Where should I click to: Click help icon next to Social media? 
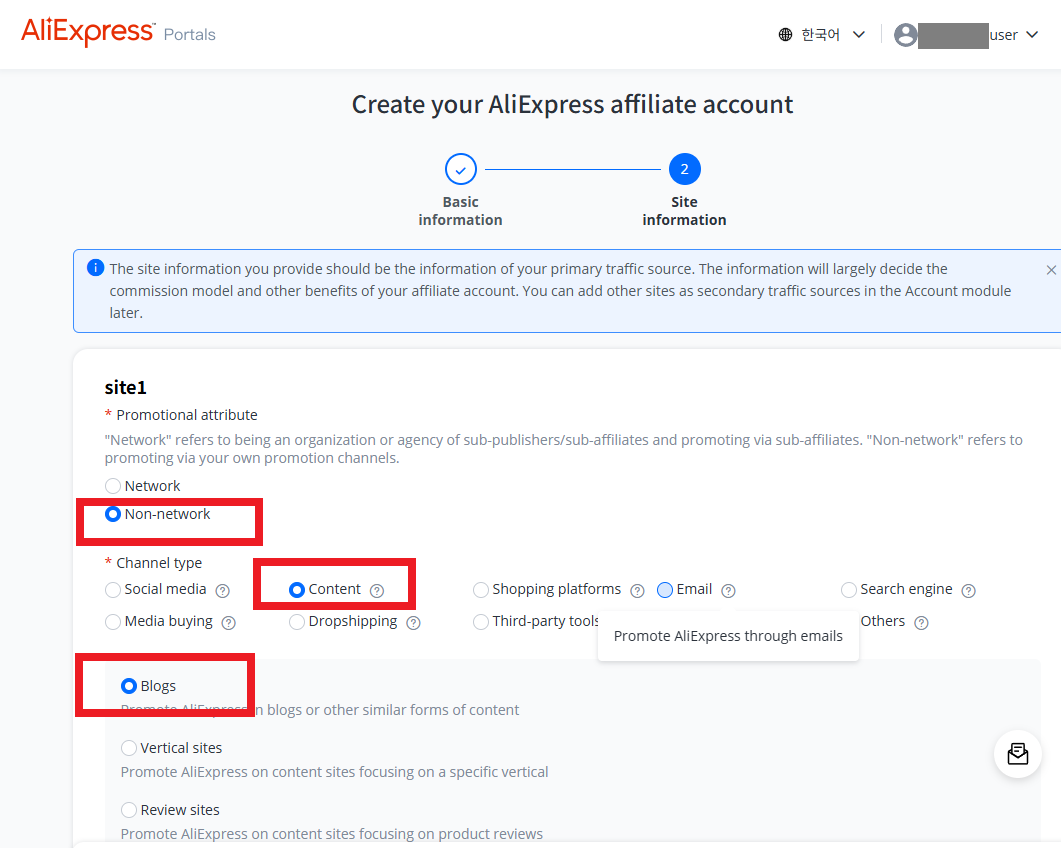pyautogui.click(x=223, y=591)
